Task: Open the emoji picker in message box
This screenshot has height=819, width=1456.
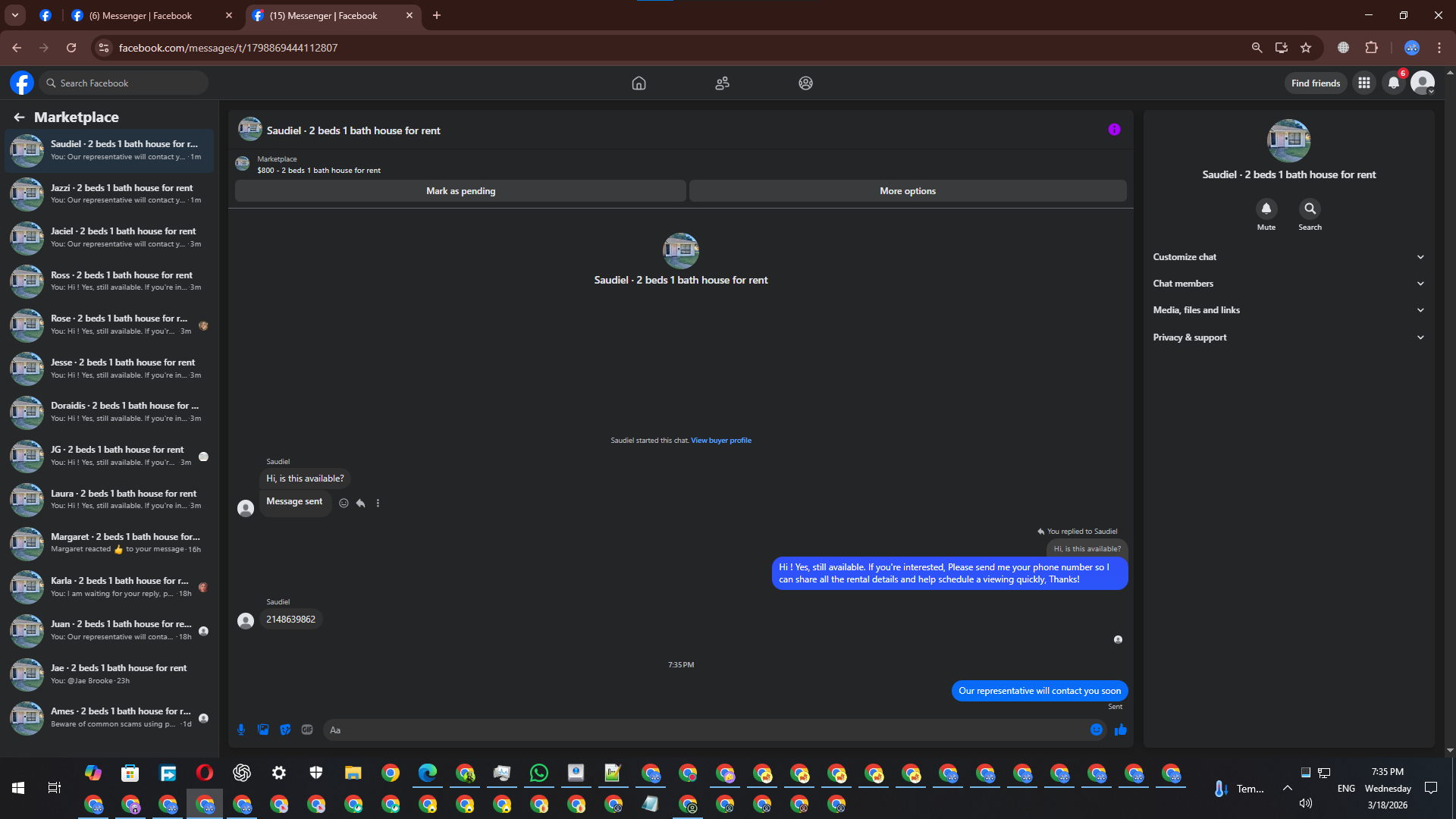Action: 1097,730
